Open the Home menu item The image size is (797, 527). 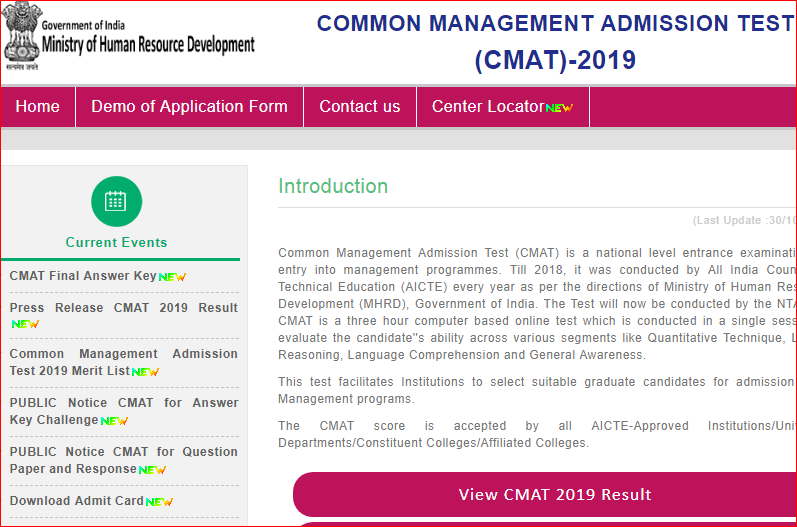38,107
